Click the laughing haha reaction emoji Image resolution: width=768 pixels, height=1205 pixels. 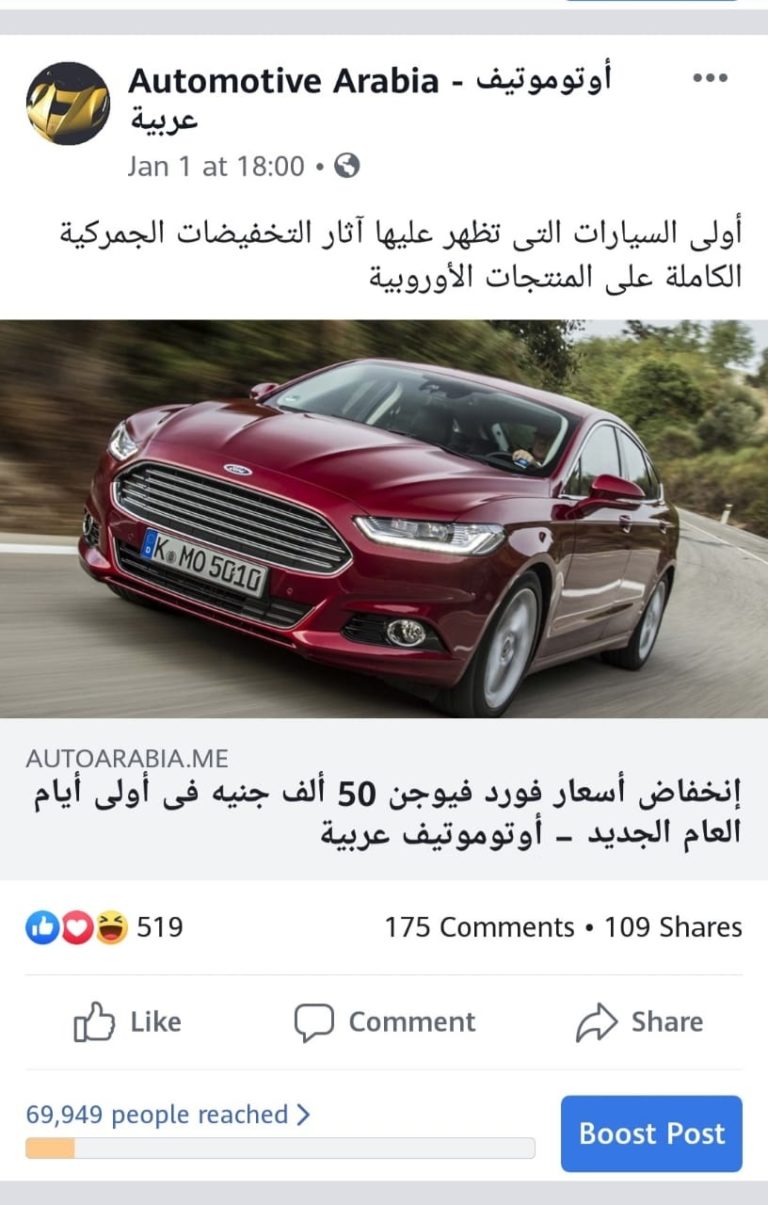[111, 928]
